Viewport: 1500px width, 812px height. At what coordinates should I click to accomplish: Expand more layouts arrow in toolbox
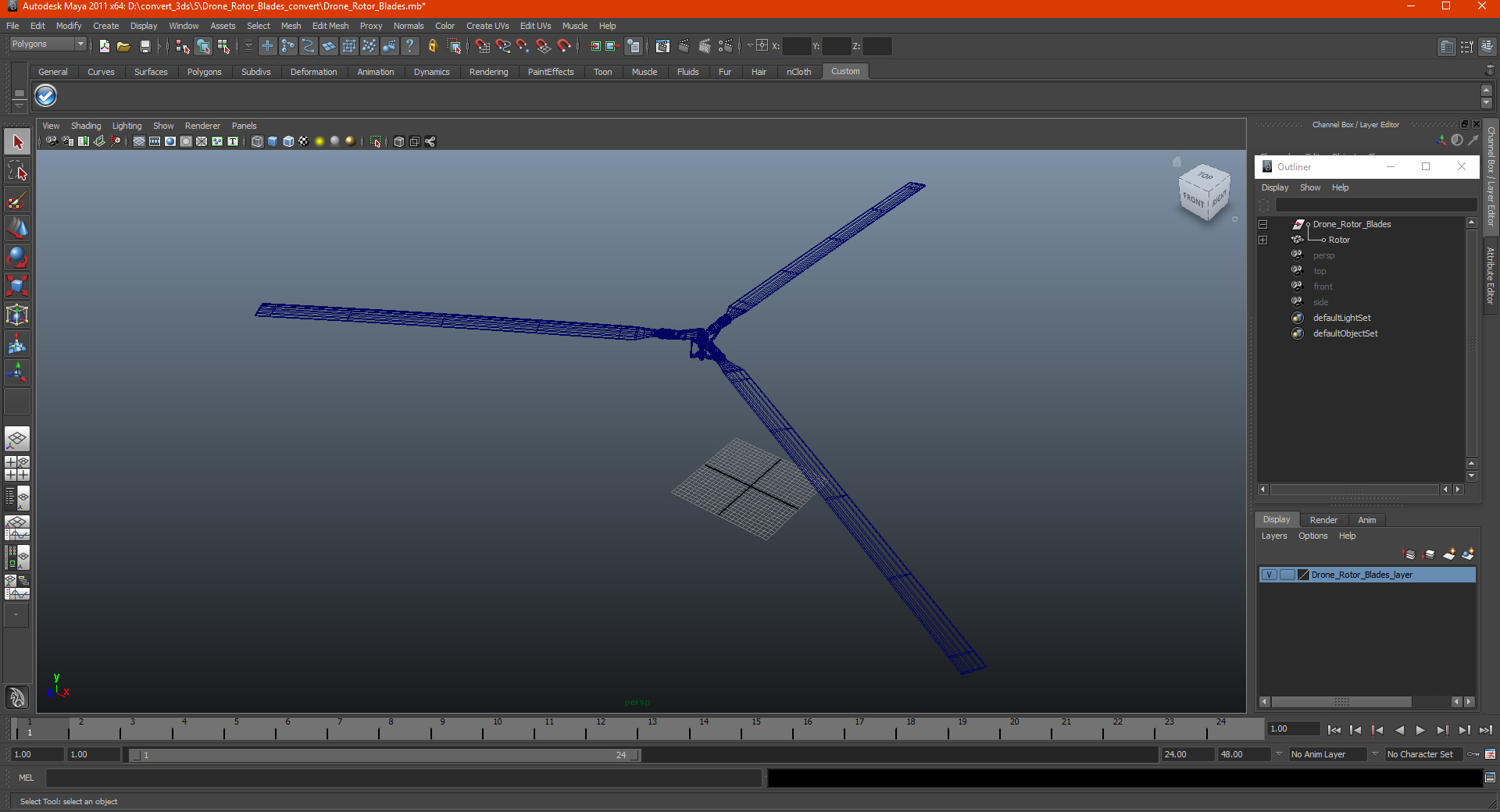coord(16,615)
